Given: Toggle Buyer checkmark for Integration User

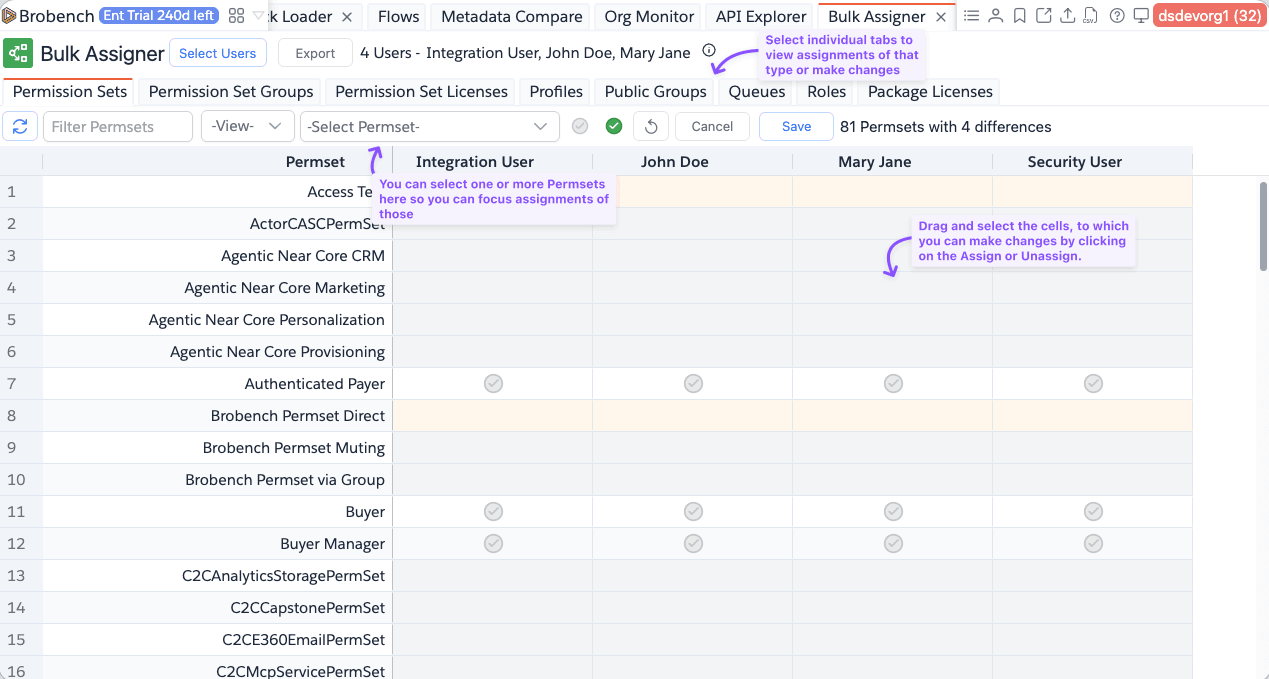Looking at the screenshot, I should [x=493, y=512].
